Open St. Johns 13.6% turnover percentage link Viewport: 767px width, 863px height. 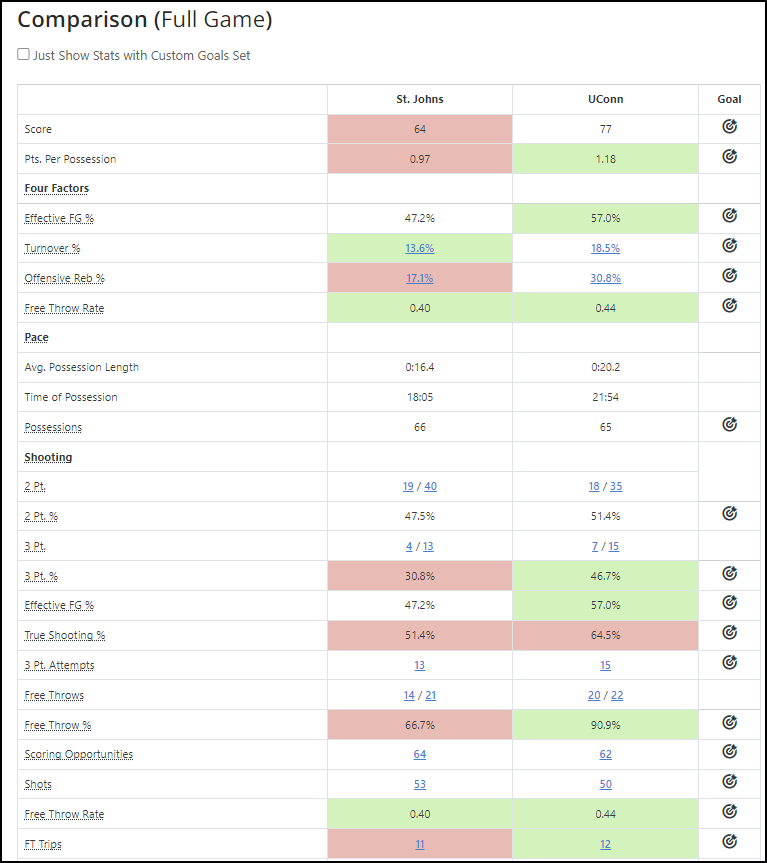(420, 248)
